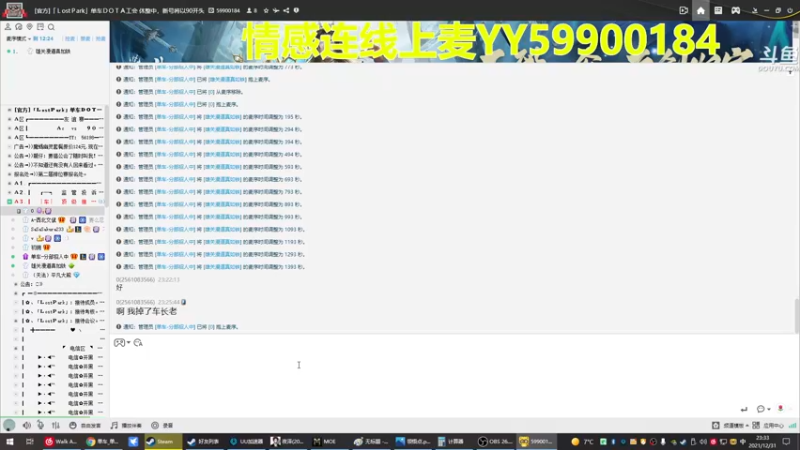The height and width of the screenshot is (450, 800).
Task: Toggle the recording button in bottom bar
Action: (162, 425)
